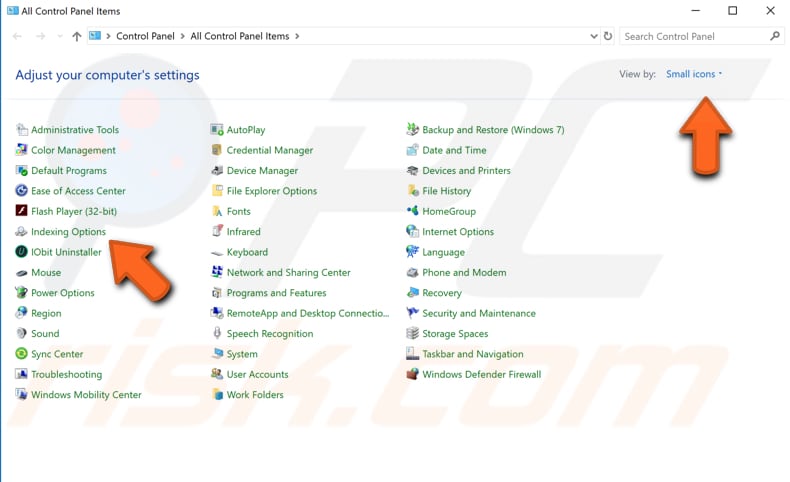The width and height of the screenshot is (790, 482).
Task: Open the Keyboard link
Action: pyautogui.click(x=247, y=252)
